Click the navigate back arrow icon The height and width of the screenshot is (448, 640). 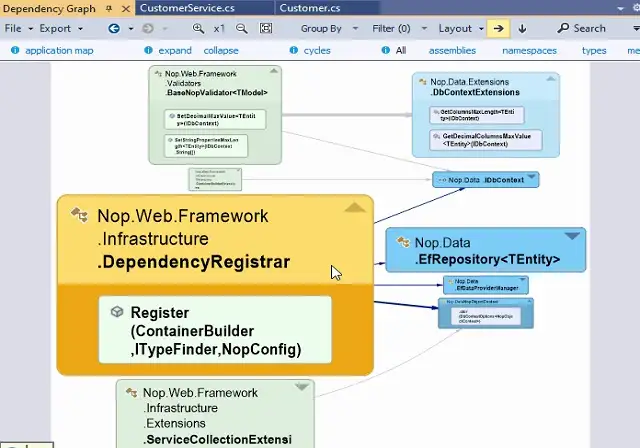click(113, 29)
